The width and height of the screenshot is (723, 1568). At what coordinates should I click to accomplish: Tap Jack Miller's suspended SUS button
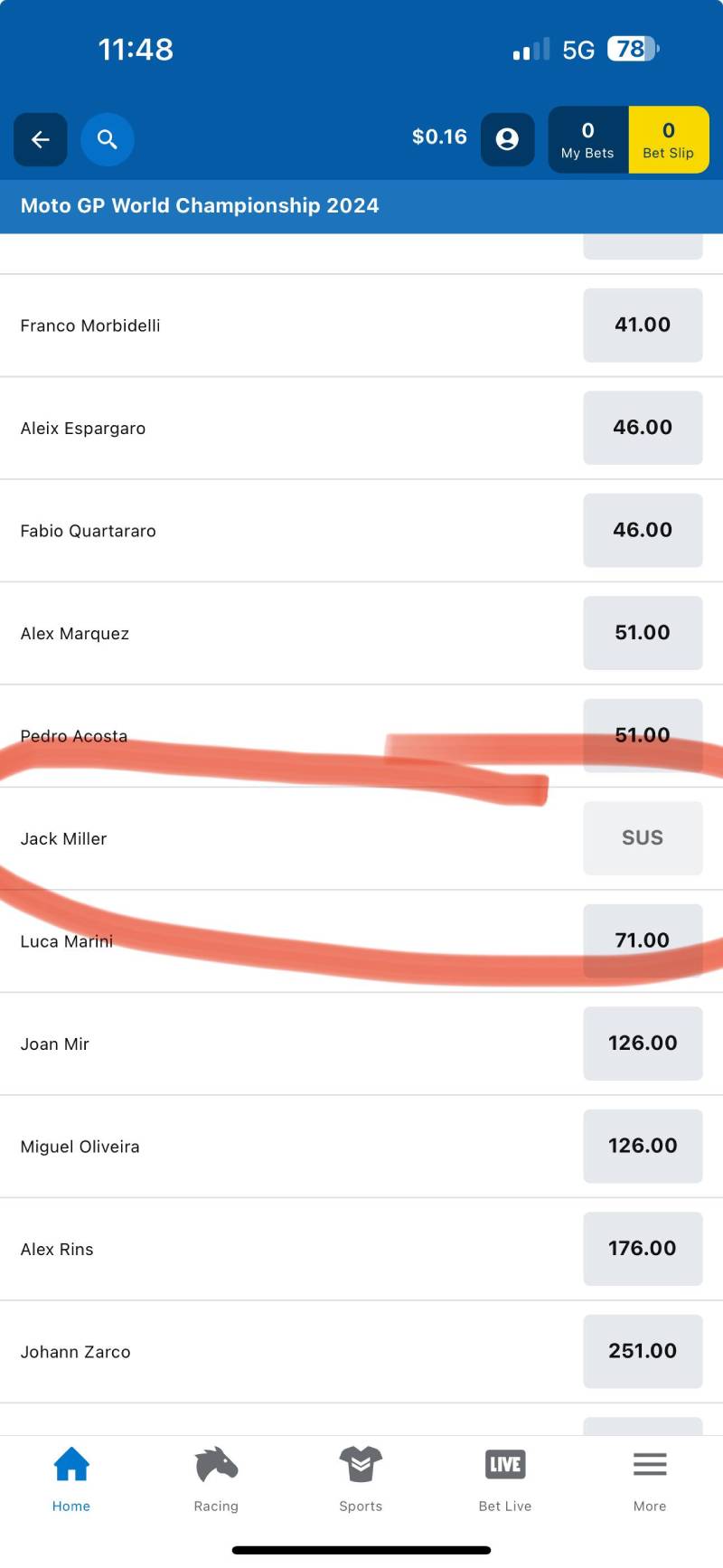click(x=643, y=838)
